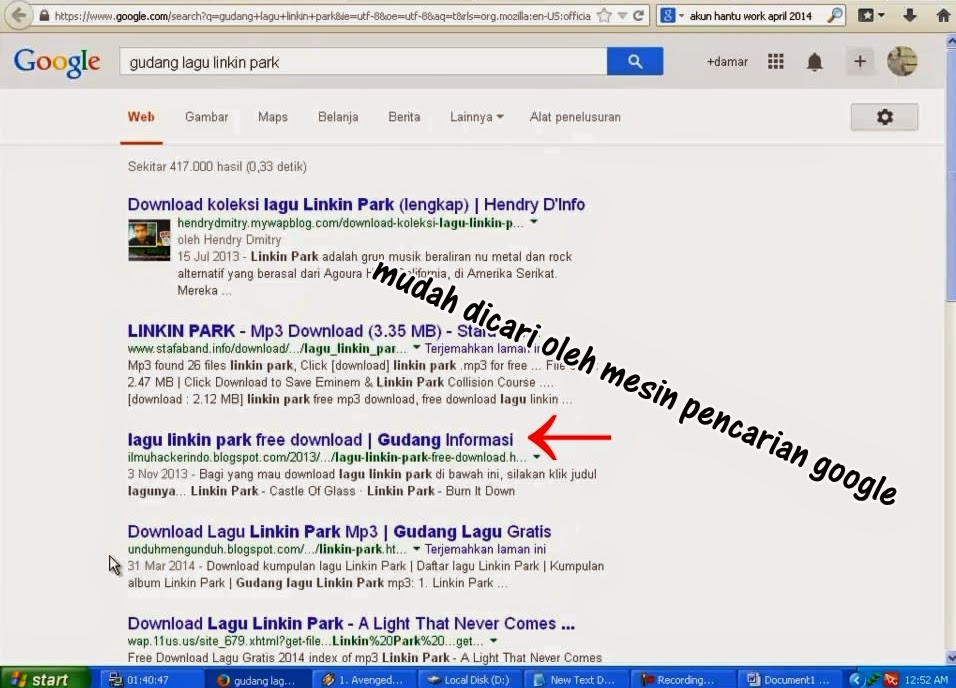This screenshot has height=688, width=956.
Task: Select the Web tab
Action: (x=141, y=117)
